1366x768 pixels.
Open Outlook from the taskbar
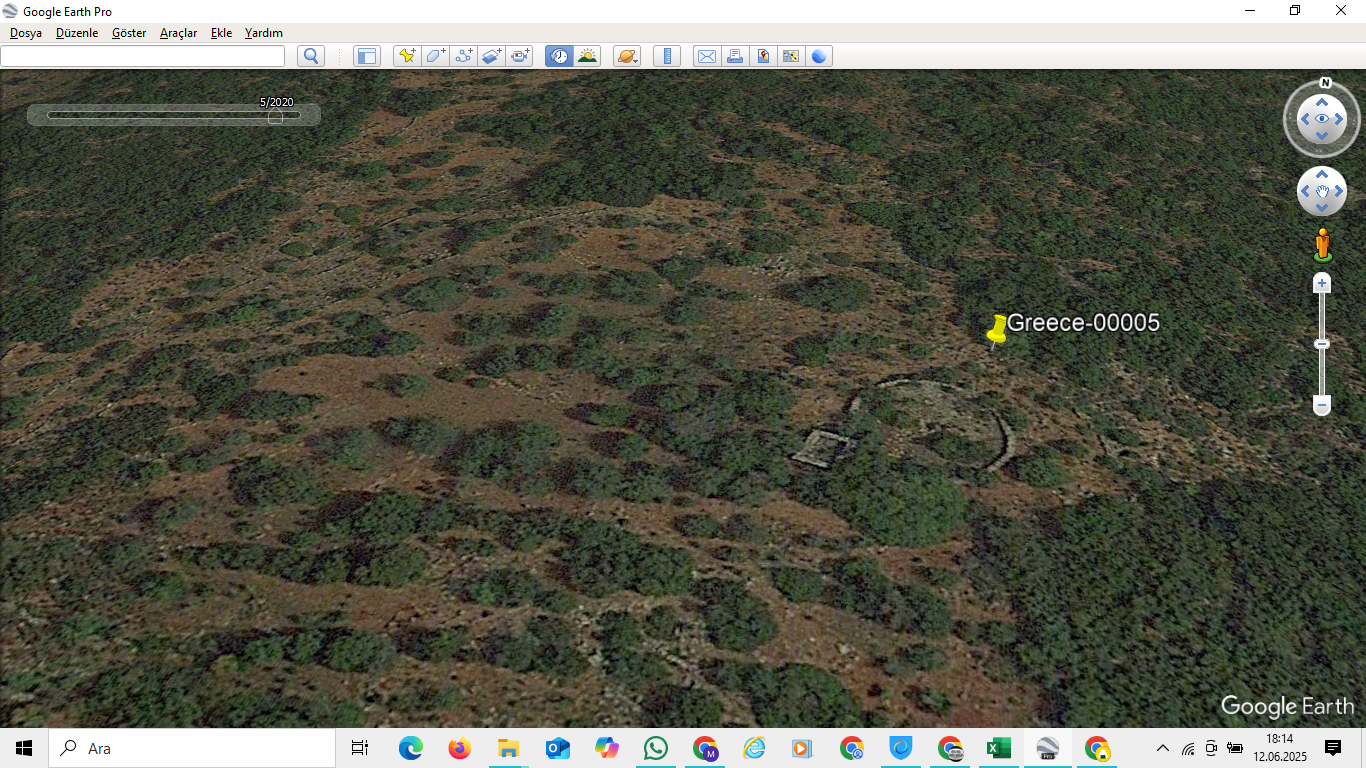tap(558, 748)
